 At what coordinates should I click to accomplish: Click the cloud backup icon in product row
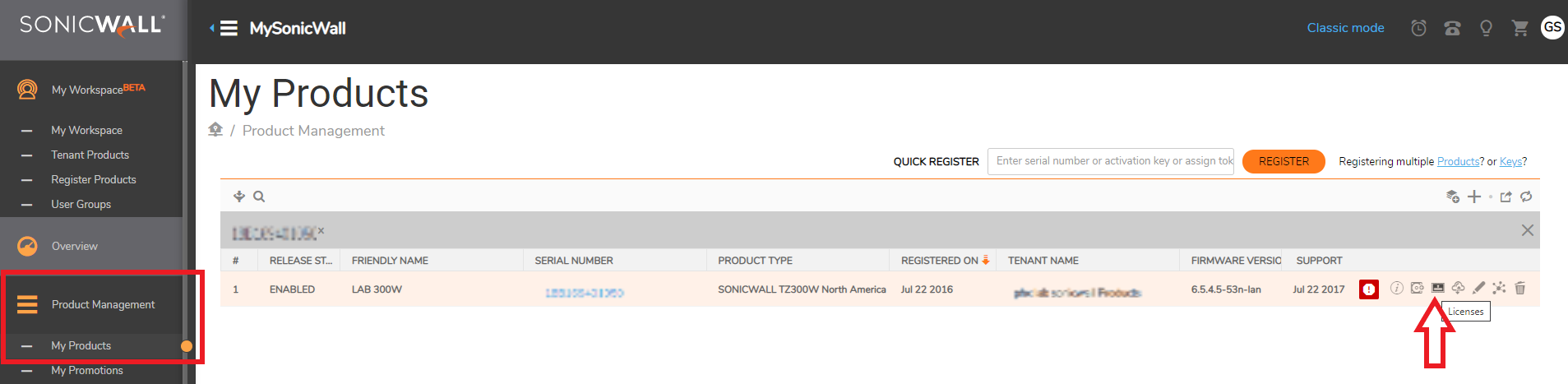point(1458,288)
